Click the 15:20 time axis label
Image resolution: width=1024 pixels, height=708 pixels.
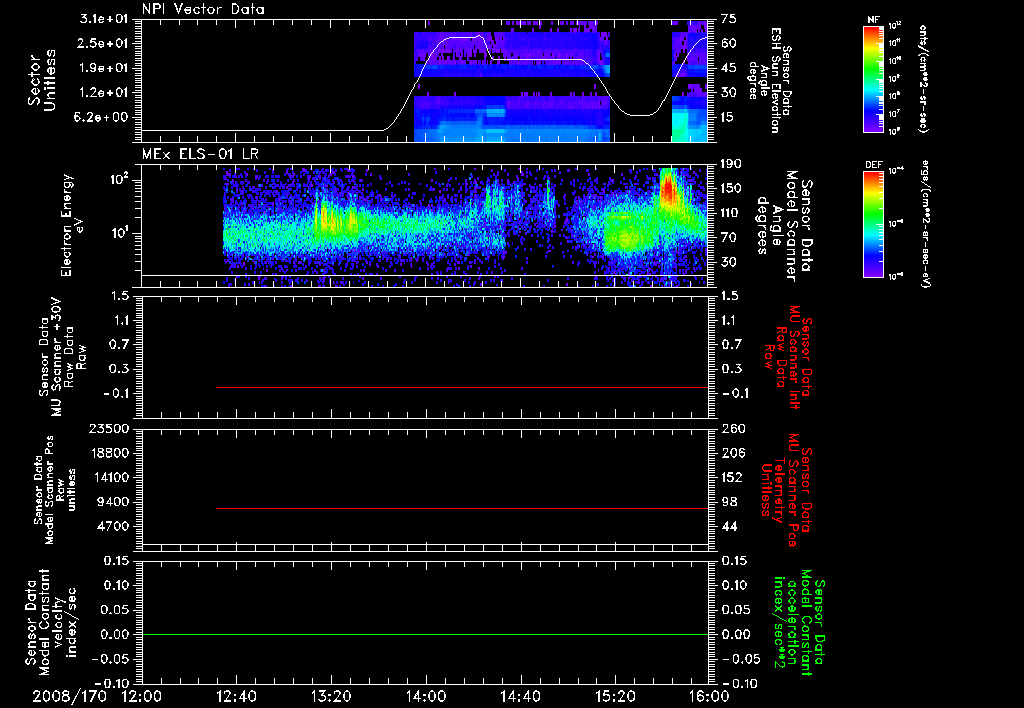coord(615,696)
